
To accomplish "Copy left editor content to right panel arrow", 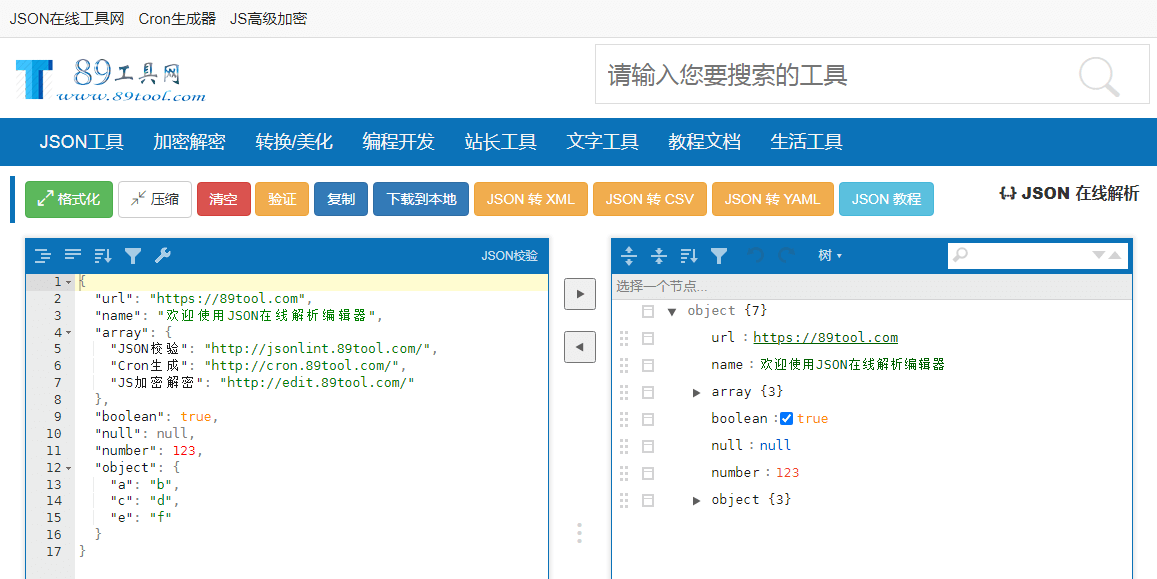I will coord(579,294).
